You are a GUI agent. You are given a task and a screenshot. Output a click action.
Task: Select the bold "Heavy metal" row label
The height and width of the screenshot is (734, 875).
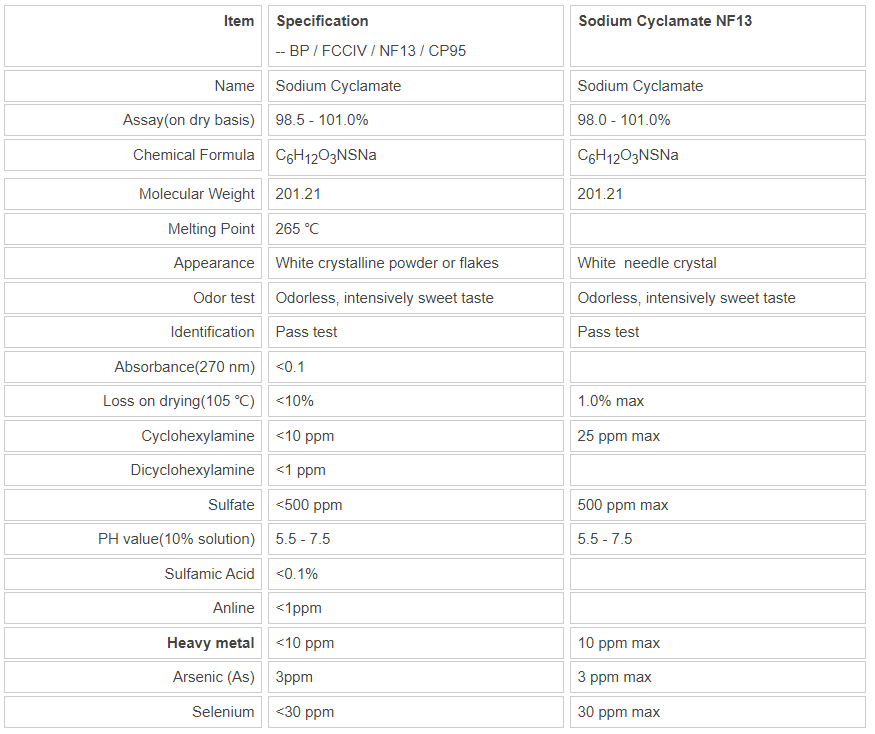(211, 643)
